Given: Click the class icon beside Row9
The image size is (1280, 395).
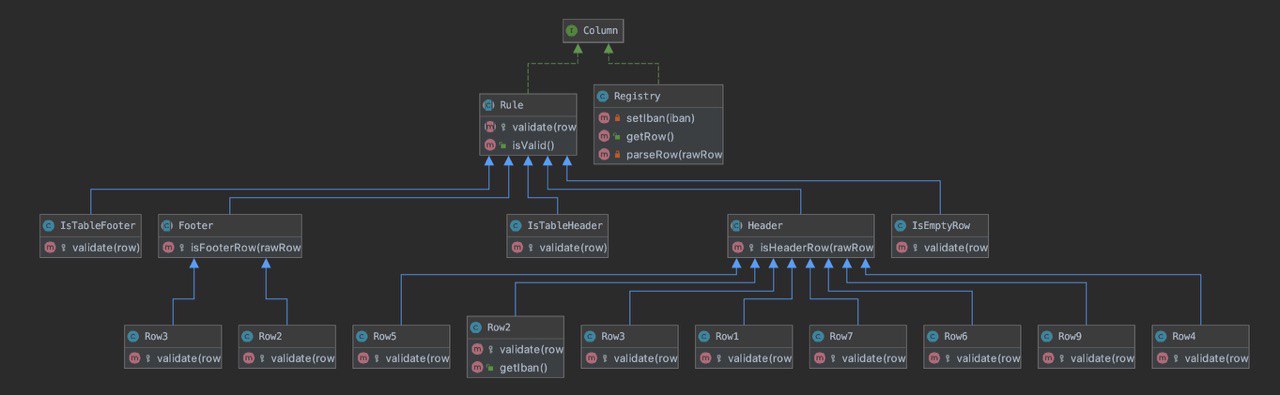Looking at the screenshot, I should (1046, 336).
